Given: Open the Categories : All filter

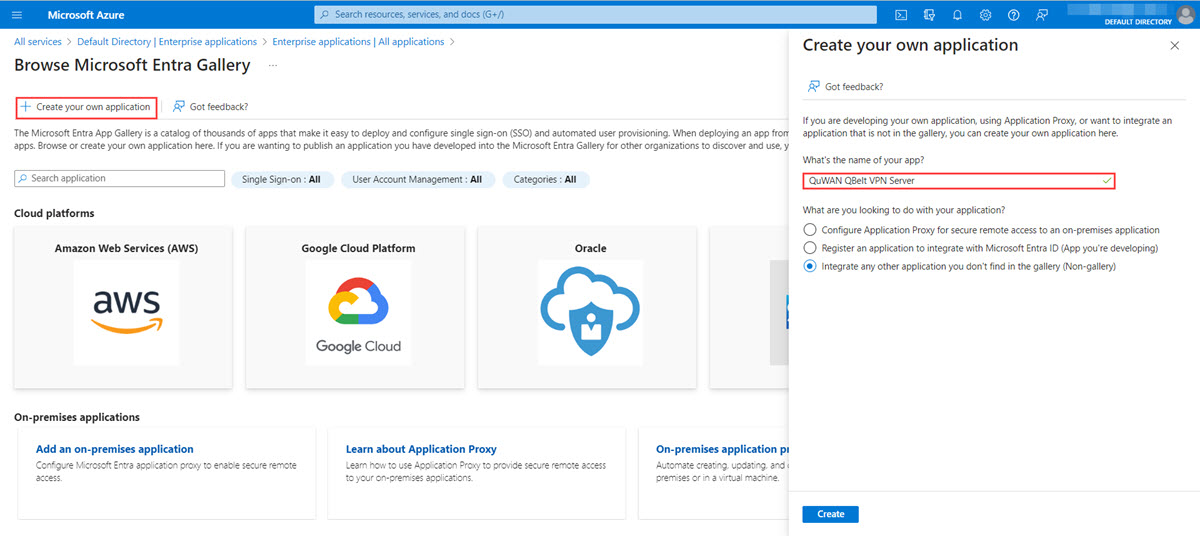Looking at the screenshot, I should coord(546,179).
